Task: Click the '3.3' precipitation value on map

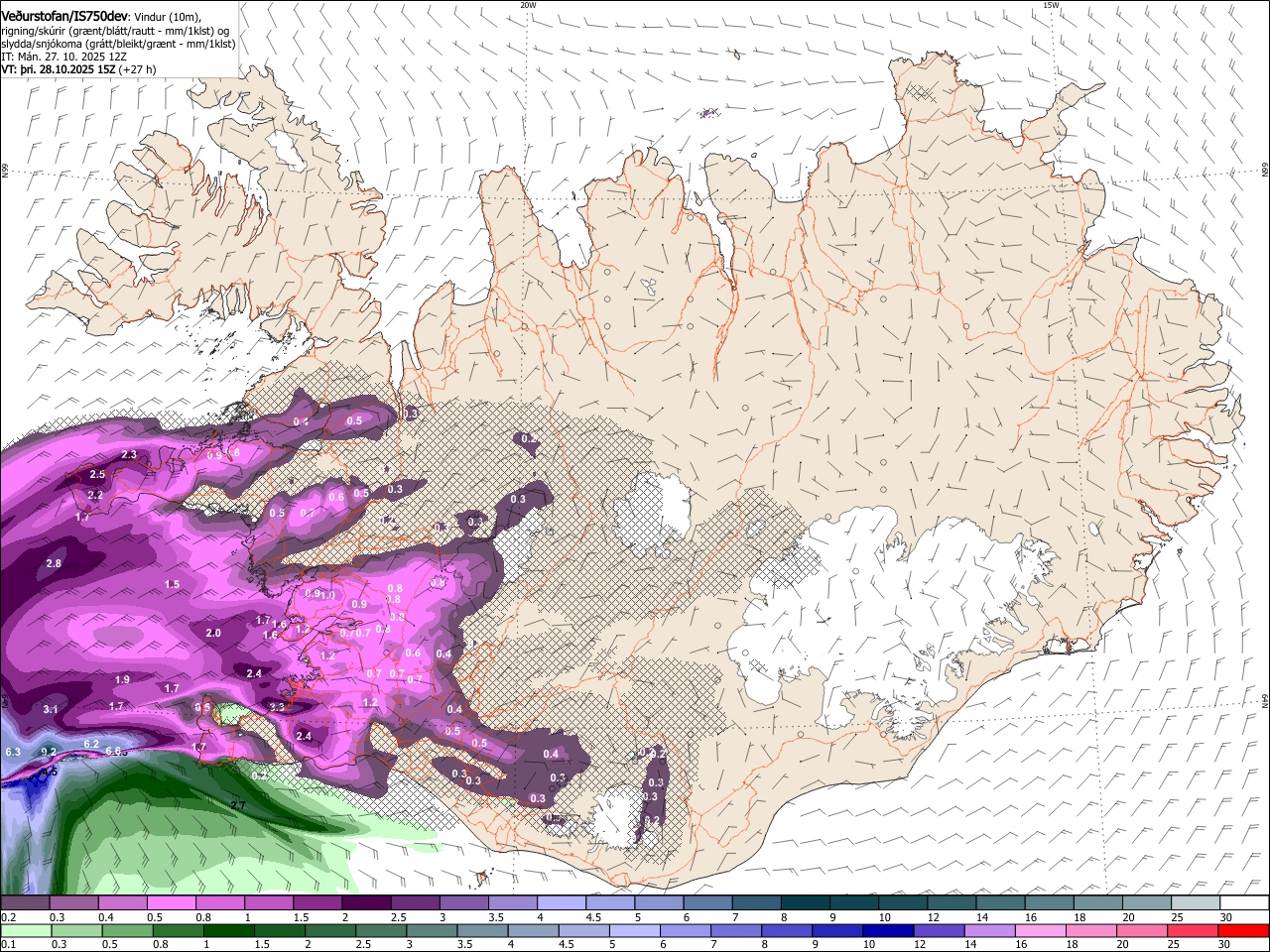Action: click(x=277, y=707)
